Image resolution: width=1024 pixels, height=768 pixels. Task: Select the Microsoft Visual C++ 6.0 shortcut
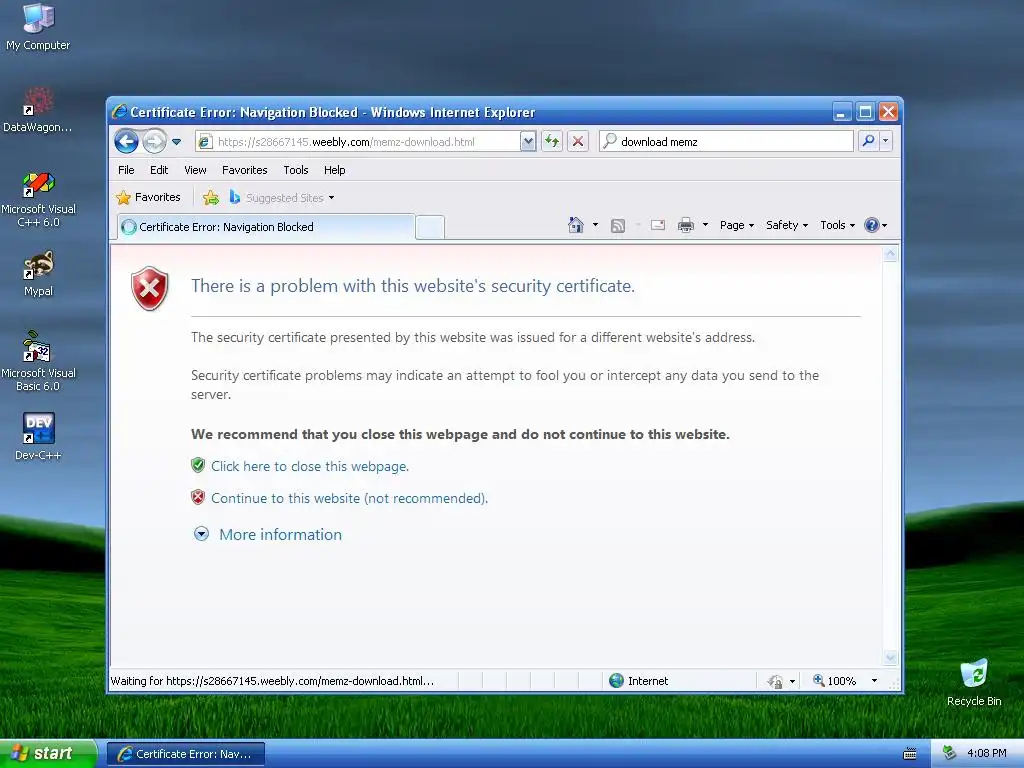[x=38, y=199]
